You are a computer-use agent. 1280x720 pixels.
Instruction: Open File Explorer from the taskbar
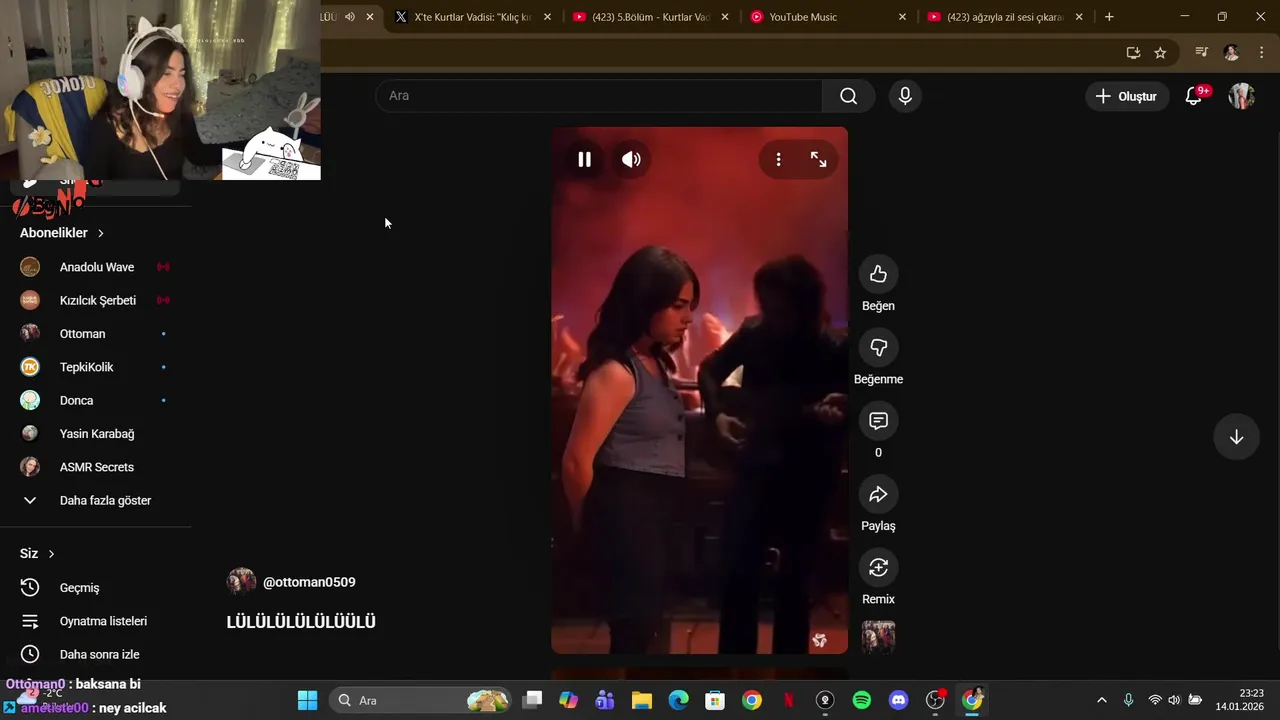[x=641, y=700]
